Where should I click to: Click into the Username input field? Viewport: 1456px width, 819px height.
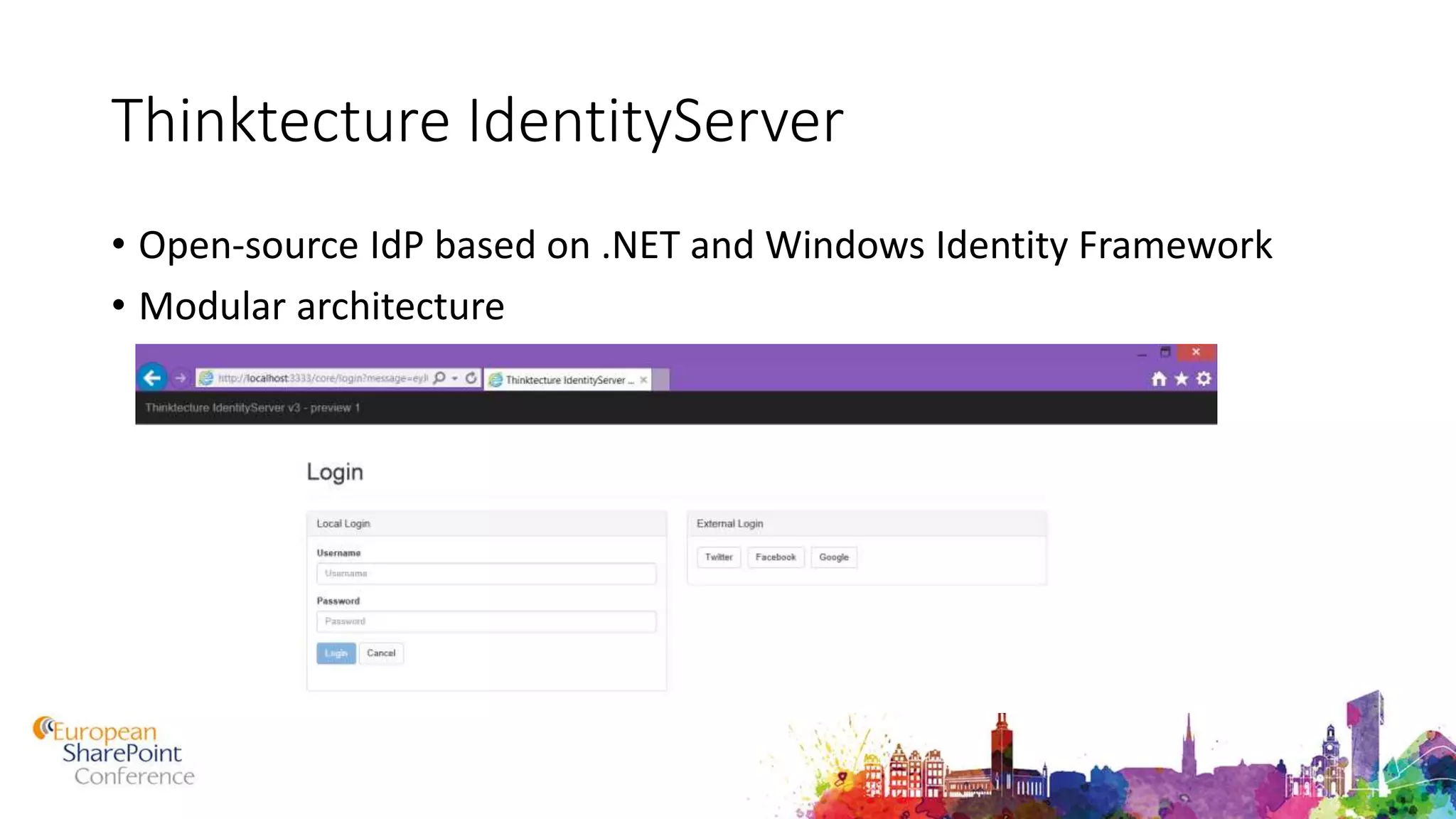pos(486,574)
